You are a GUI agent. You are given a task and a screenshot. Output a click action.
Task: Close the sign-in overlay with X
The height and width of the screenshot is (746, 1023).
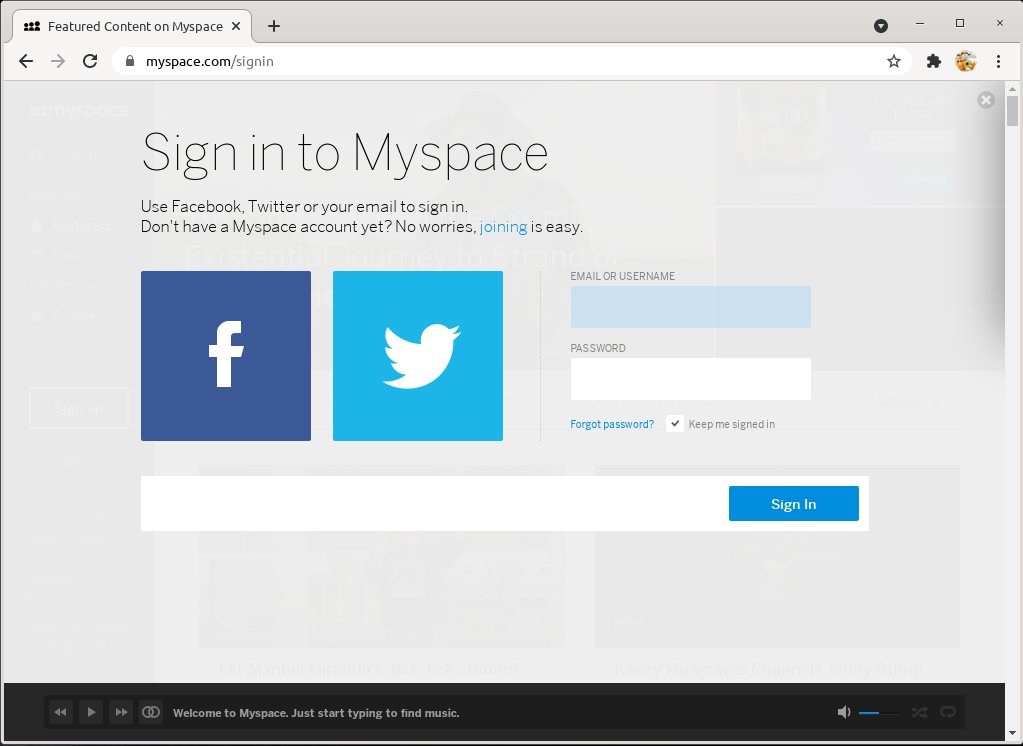click(986, 100)
